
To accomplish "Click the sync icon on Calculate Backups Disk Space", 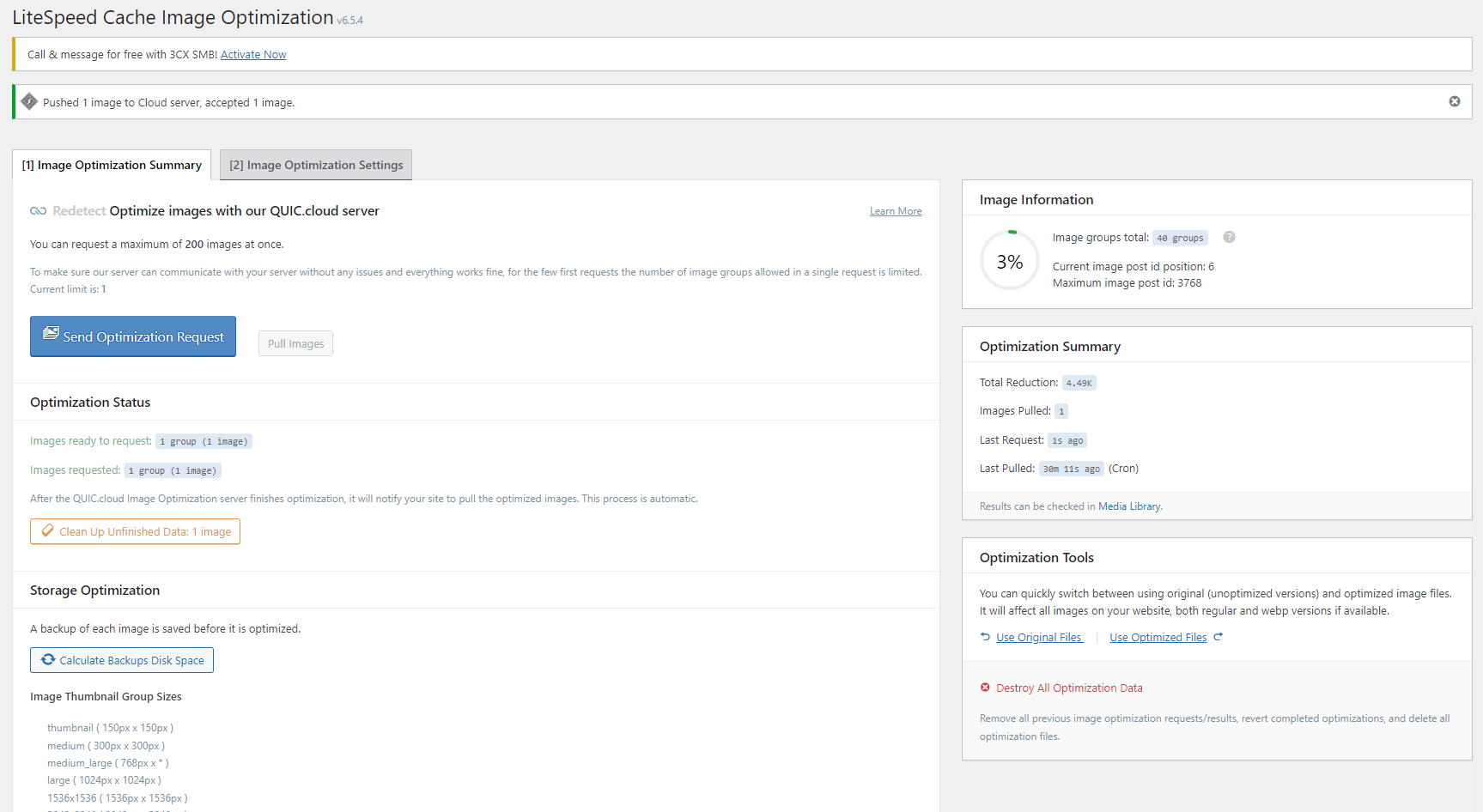I will [x=48, y=659].
